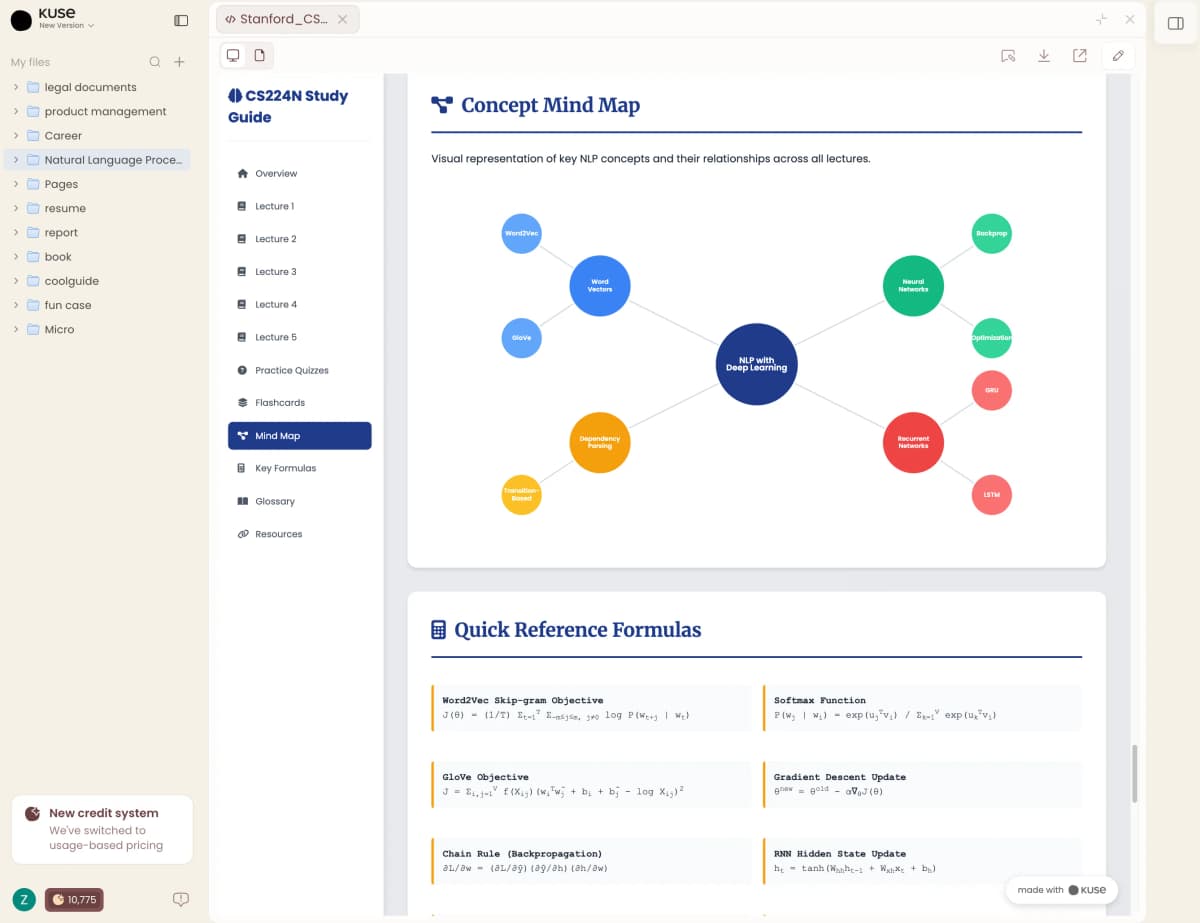Click the Gradient Descent Update formula card

(x=922, y=785)
